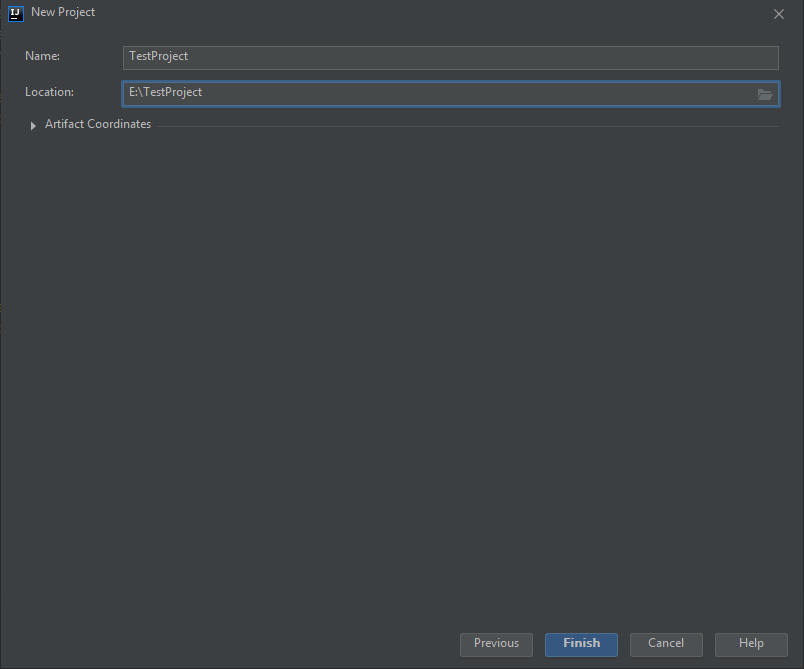
Task: Click empty title bar area left of close
Action: click(x=450, y=13)
